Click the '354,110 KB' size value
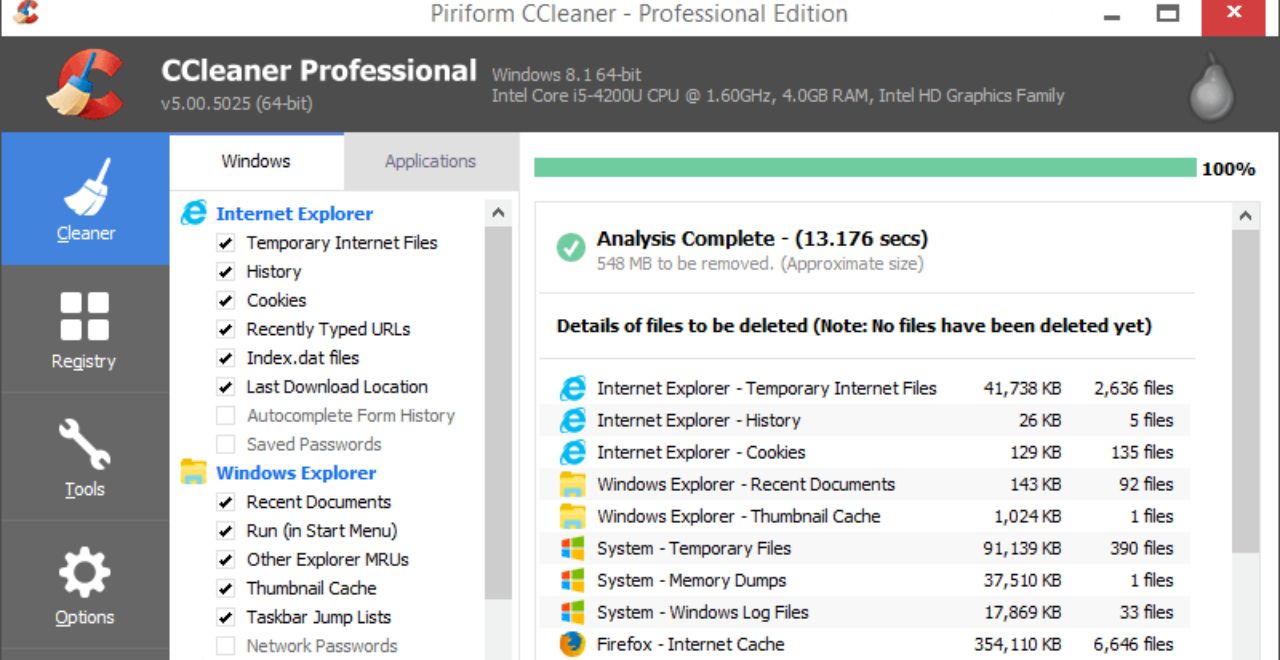The image size is (1280, 660). click(x=1018, y=644)
